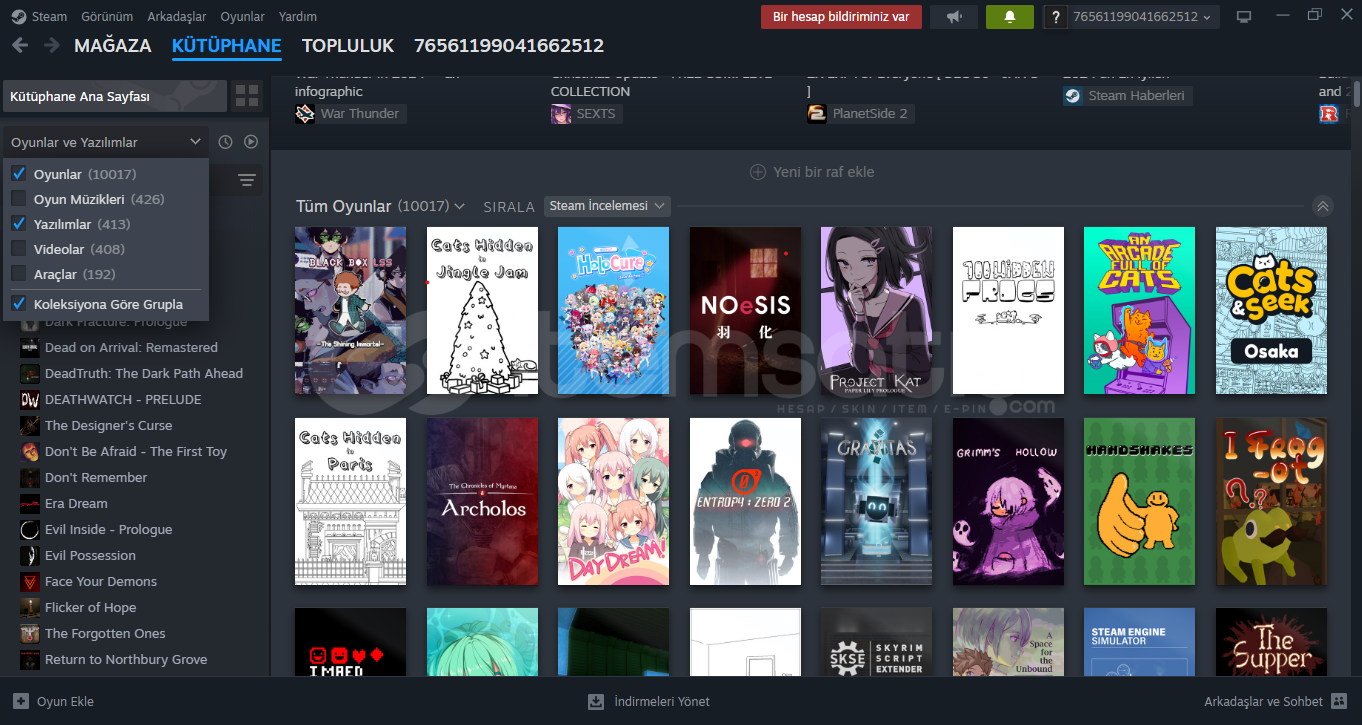Open the Oyunlar menu
The image size is (1362, 725).
coord(242,16)
